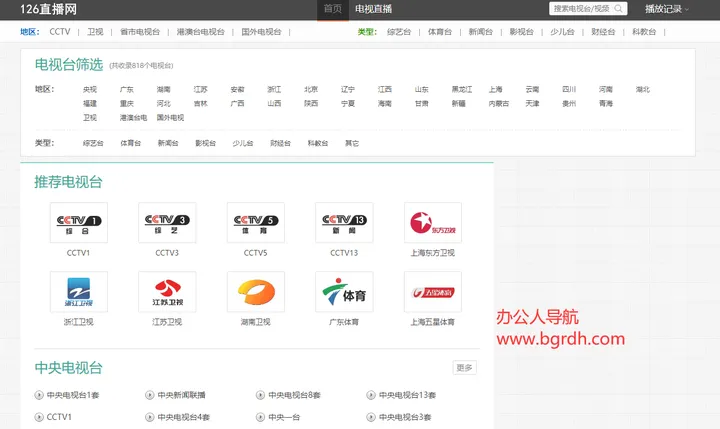Click play icon beside 中央新闻联播

[x=150, y=395]
